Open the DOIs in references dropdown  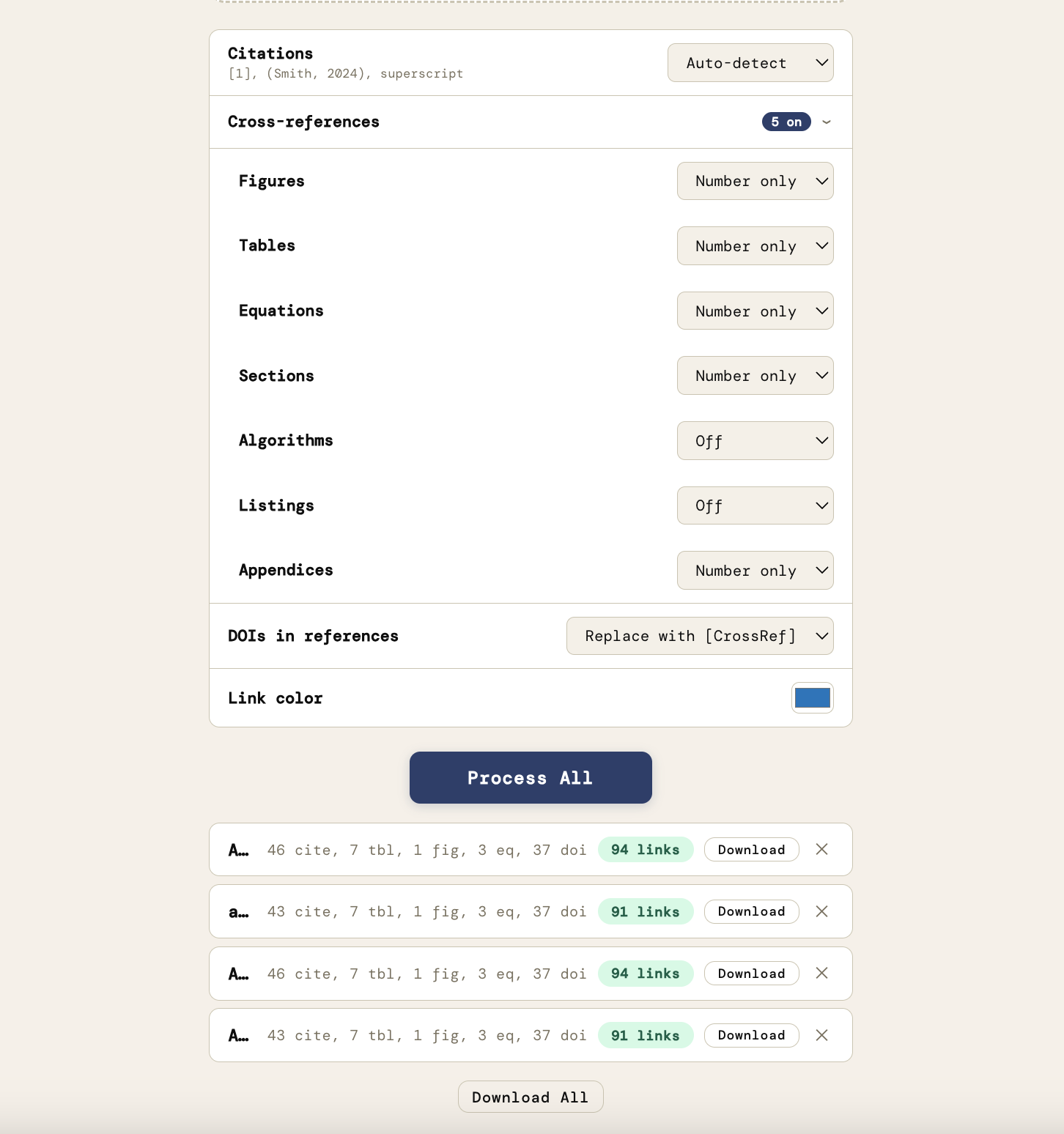[x=699, y=636]
